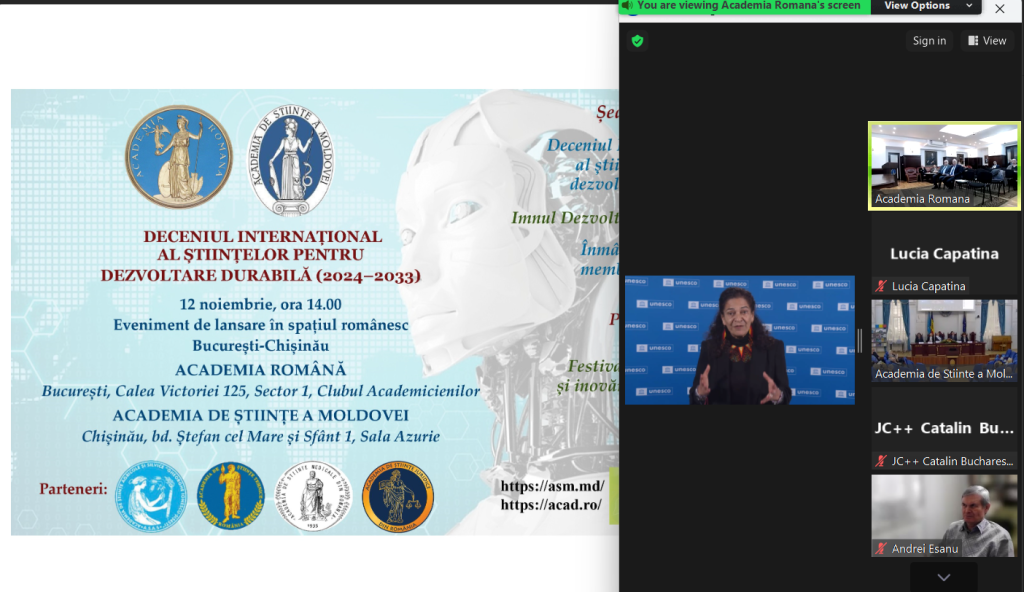Click the speaker icon in green sharing banner
Viewport: 1024px width, 592px height.
point(629,6)
